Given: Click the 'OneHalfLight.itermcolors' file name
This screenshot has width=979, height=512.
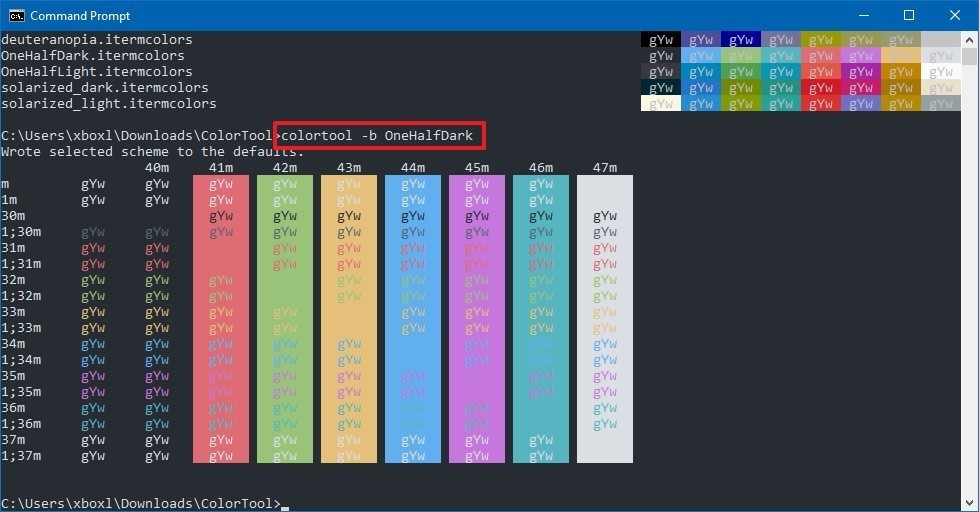Looking at the screenshot, I should point(97,72).
